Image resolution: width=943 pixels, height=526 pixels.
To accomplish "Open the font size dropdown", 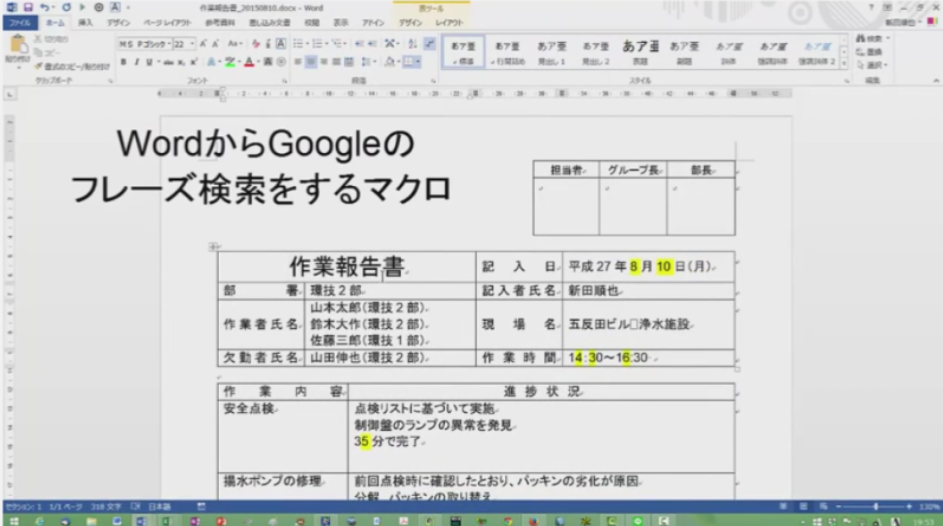I will tap(193, 44).
